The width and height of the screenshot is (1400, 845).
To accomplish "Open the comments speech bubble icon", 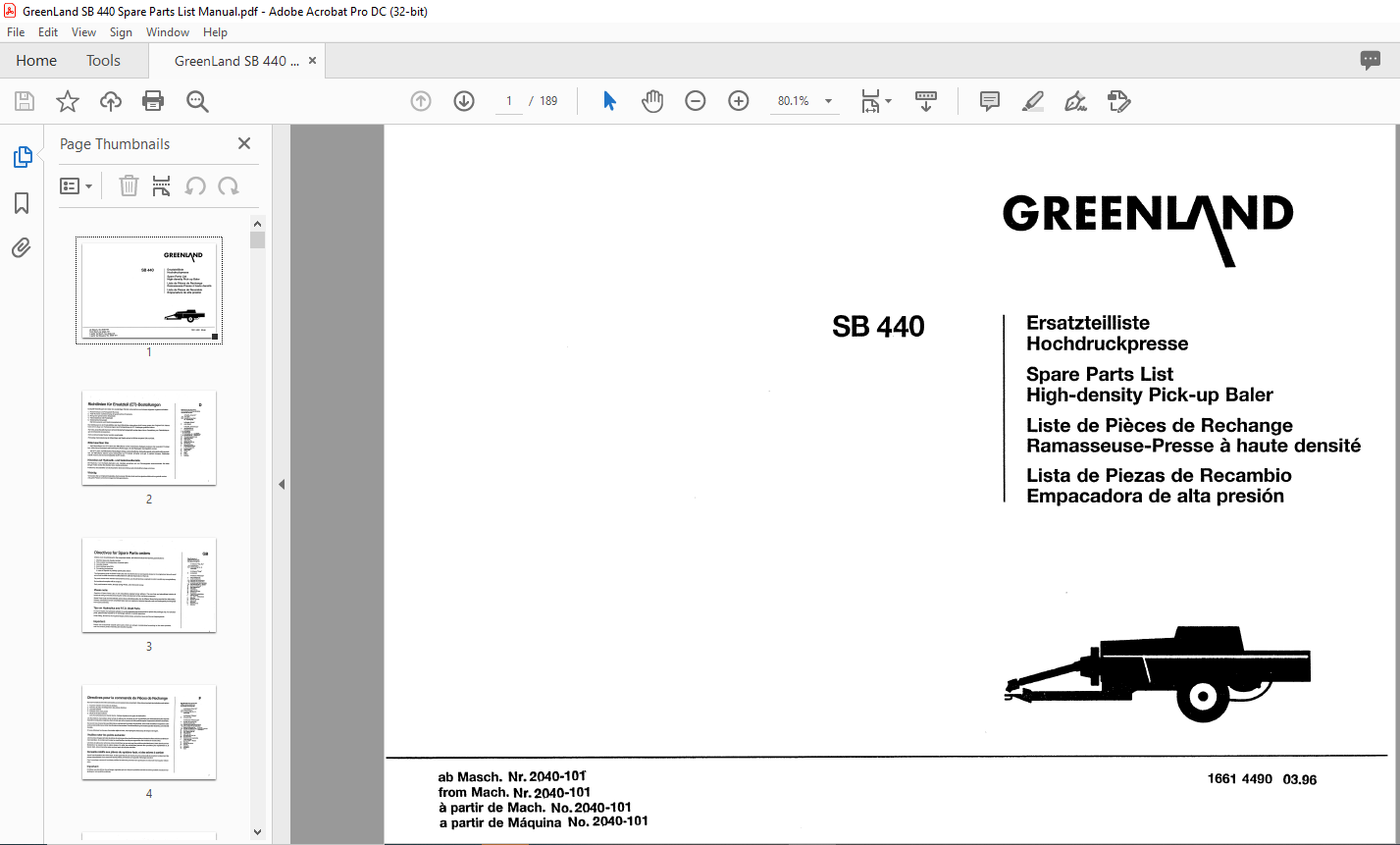I will click(1371, 61).
